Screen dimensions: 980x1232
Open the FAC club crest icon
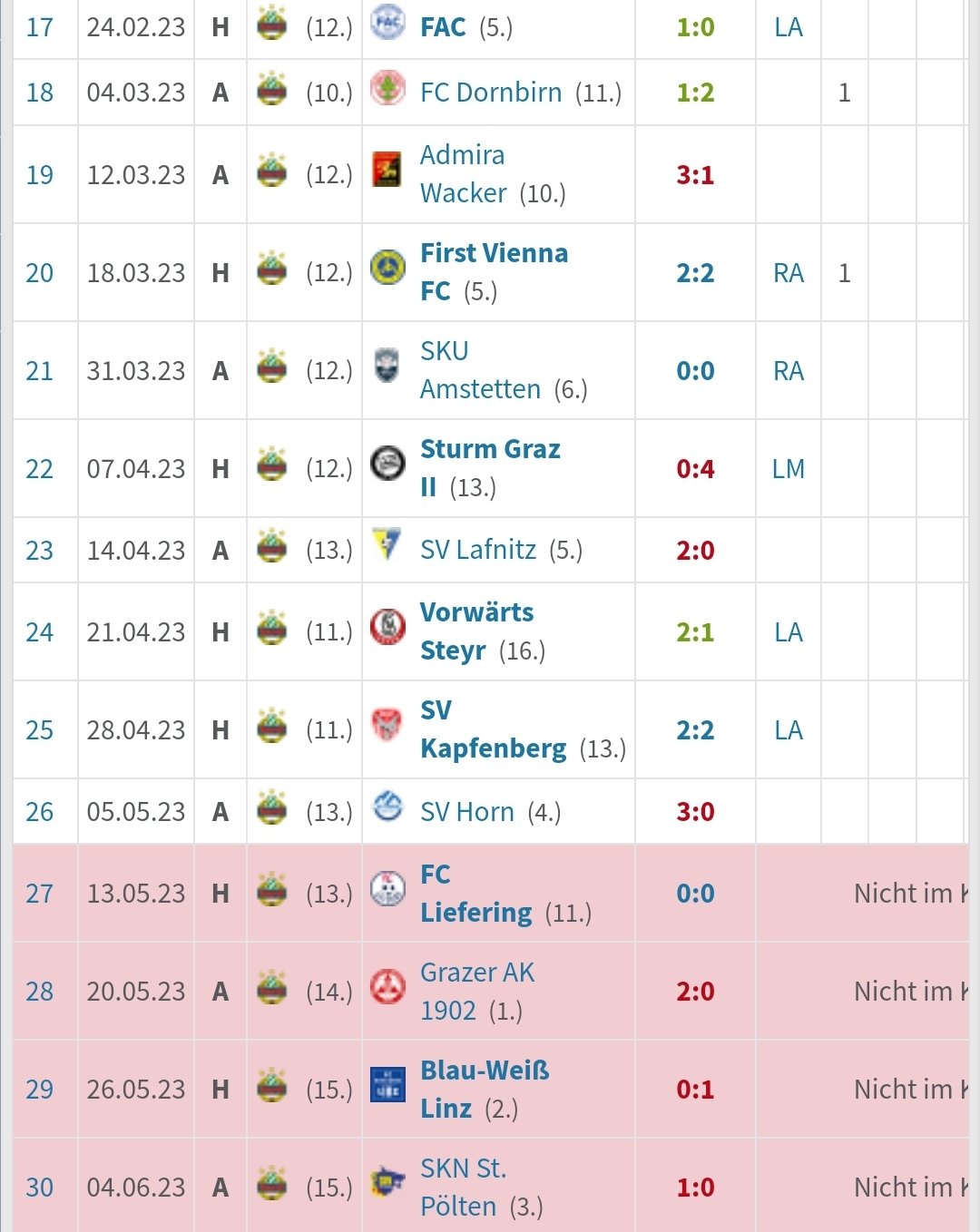[387, 24]
